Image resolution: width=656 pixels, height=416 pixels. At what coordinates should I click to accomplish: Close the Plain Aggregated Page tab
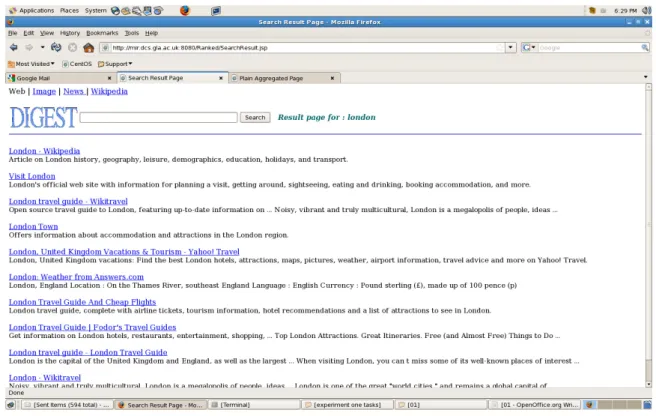(332, 78)
